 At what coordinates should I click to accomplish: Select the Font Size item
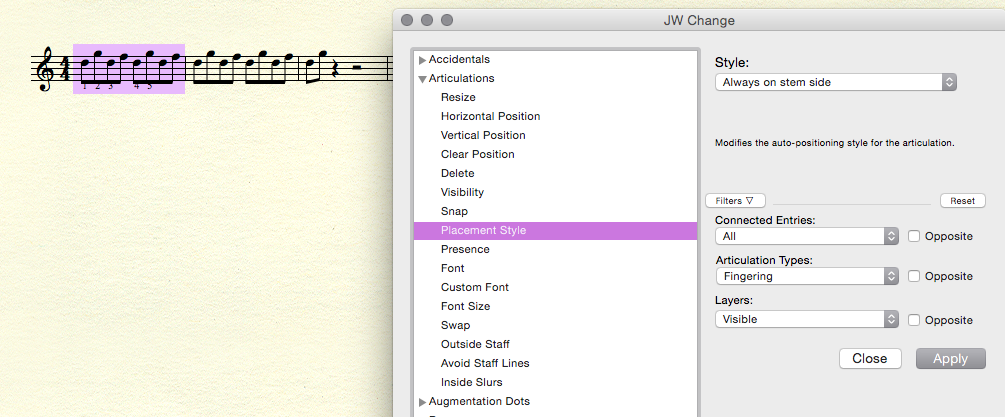(465, 306)
